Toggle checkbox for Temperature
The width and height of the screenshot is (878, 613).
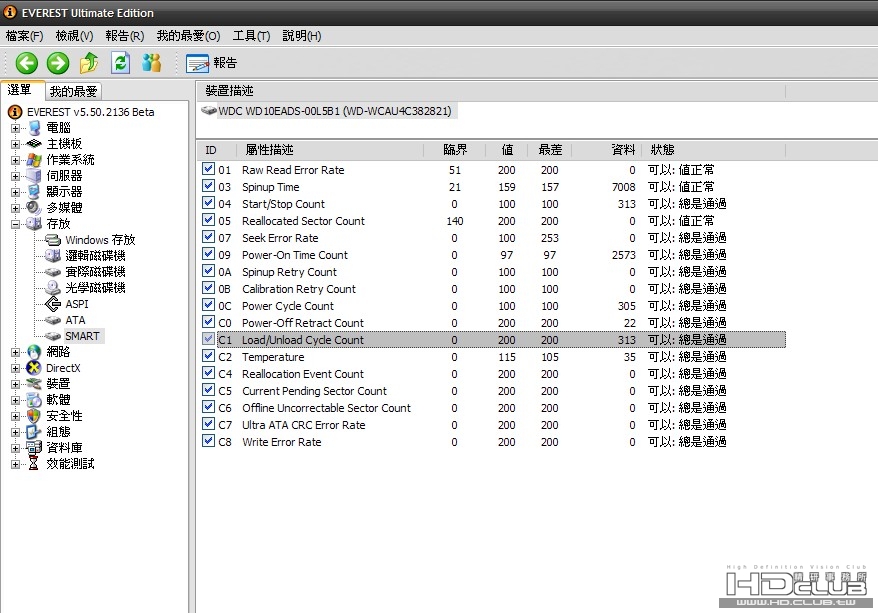pos(209,356)
